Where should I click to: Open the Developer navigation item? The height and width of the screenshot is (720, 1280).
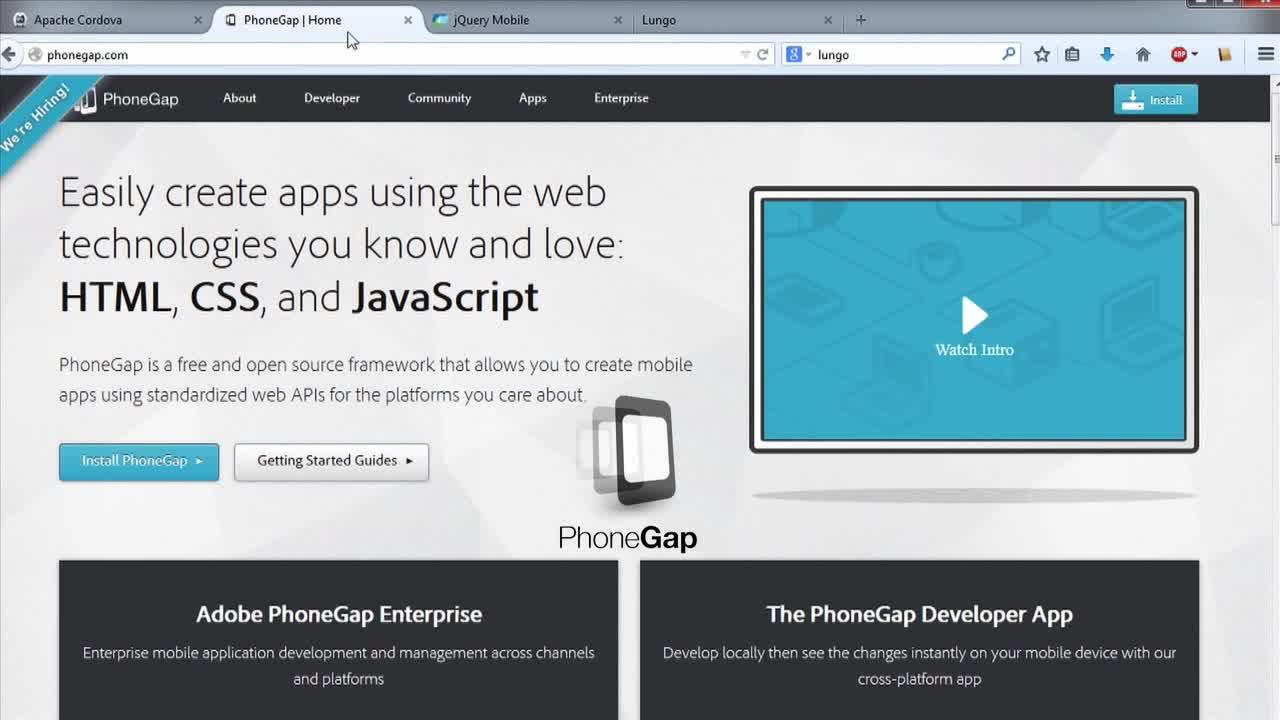[x=332, y=98]
